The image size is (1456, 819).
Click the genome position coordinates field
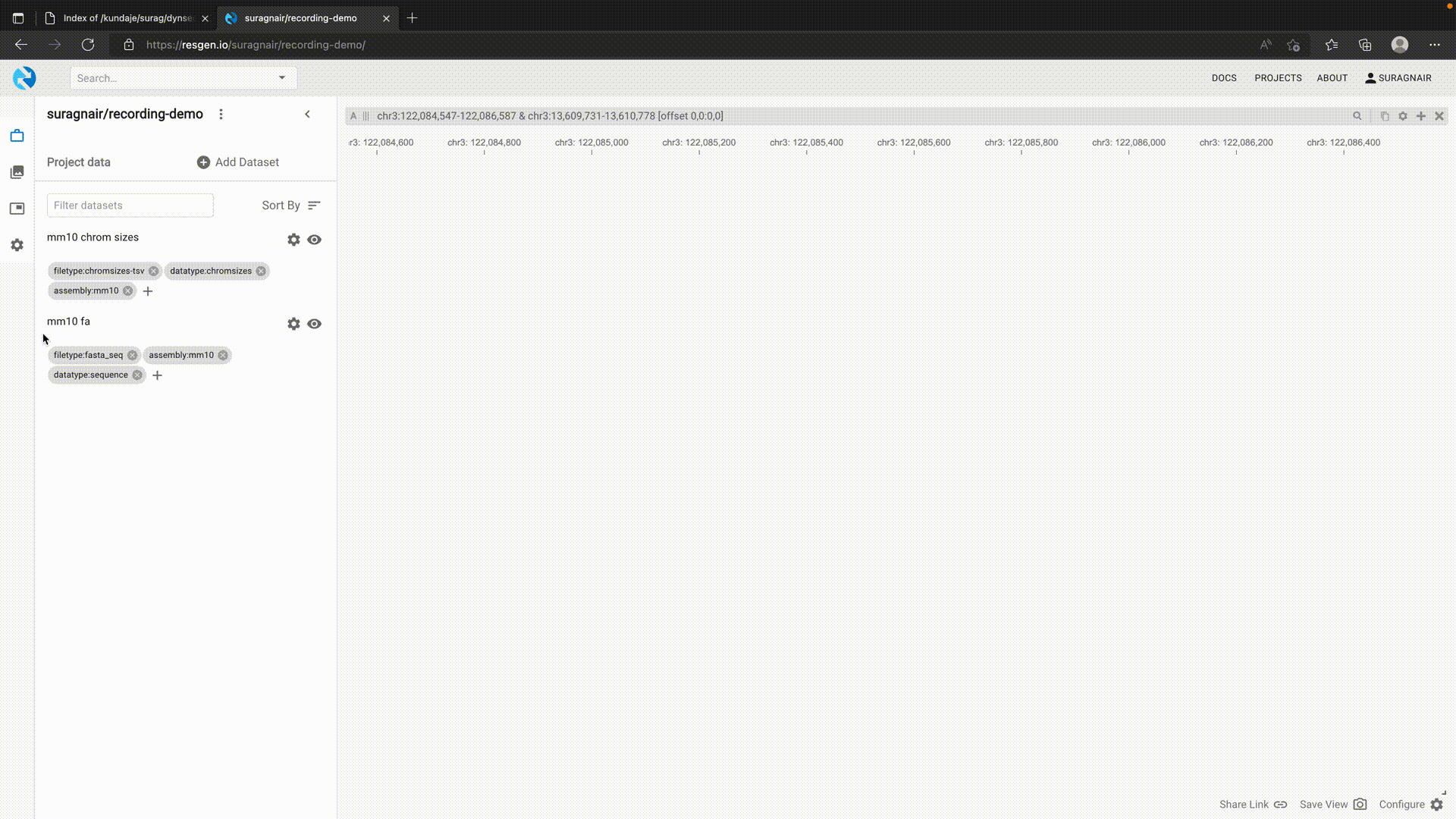[x=861, y=116]
